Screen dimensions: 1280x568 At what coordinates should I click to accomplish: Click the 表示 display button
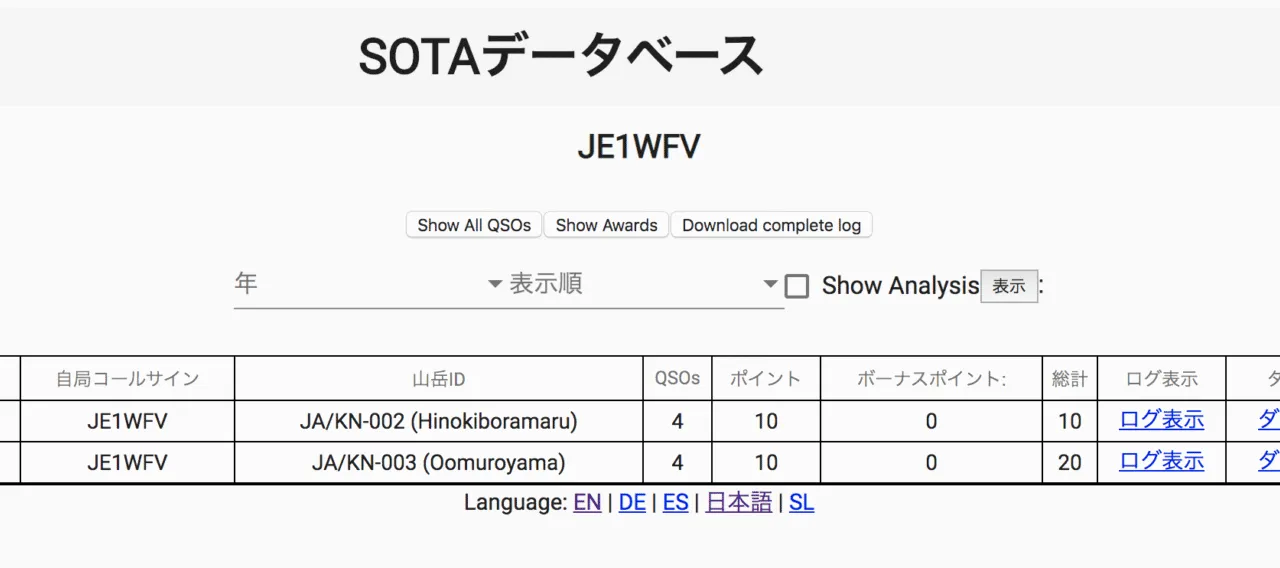point(1008,286)
